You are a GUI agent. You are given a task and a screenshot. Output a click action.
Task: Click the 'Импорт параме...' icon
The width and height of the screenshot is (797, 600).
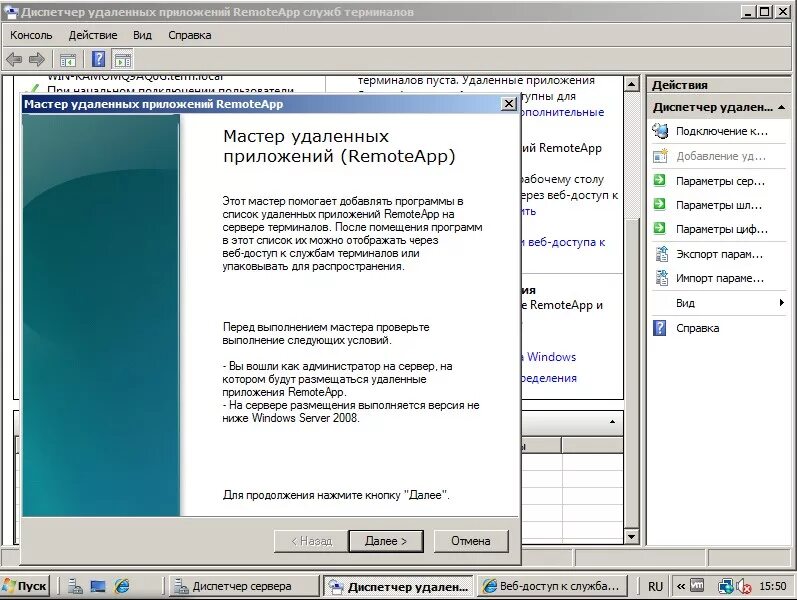[x=661, y=278]
